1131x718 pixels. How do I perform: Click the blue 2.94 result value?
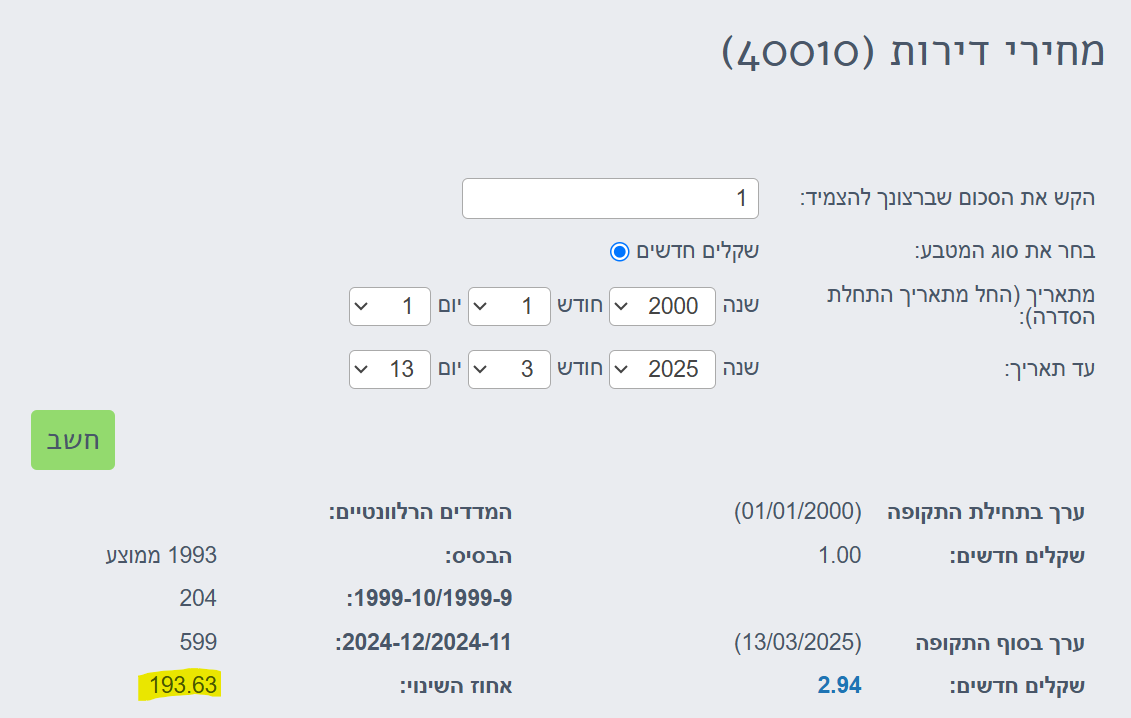click(839, 685)
